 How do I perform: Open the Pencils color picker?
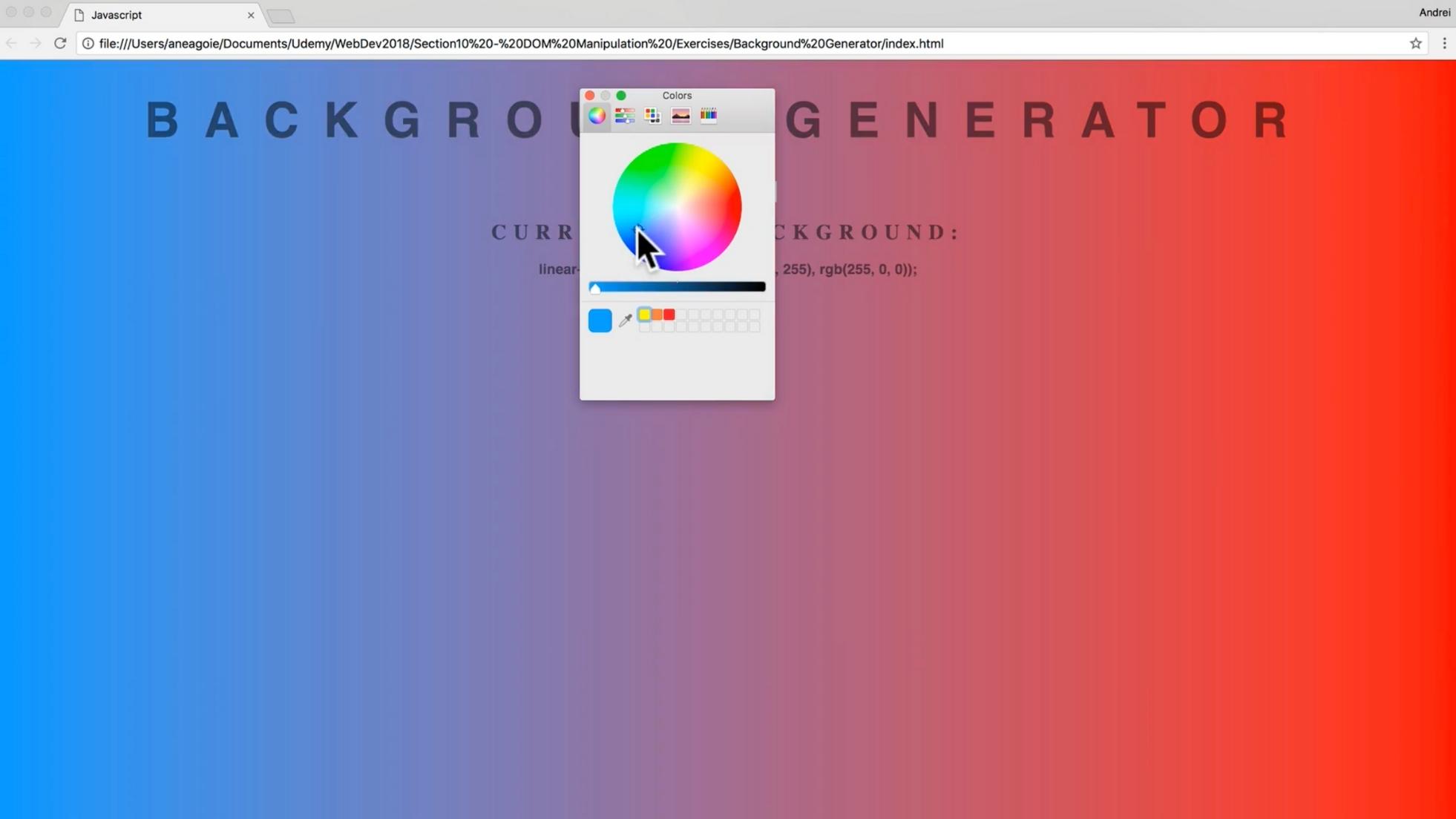click(709, 116)
